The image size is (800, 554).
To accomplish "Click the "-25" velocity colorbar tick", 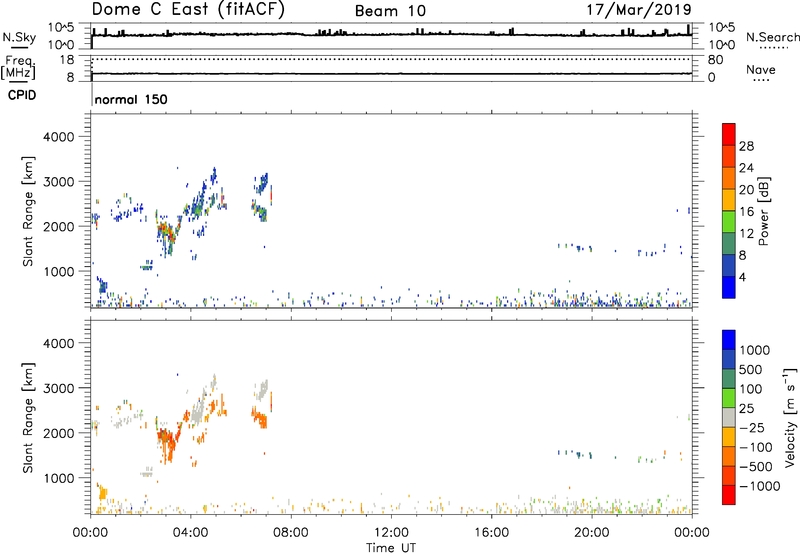I will click(x=752, y=427).
